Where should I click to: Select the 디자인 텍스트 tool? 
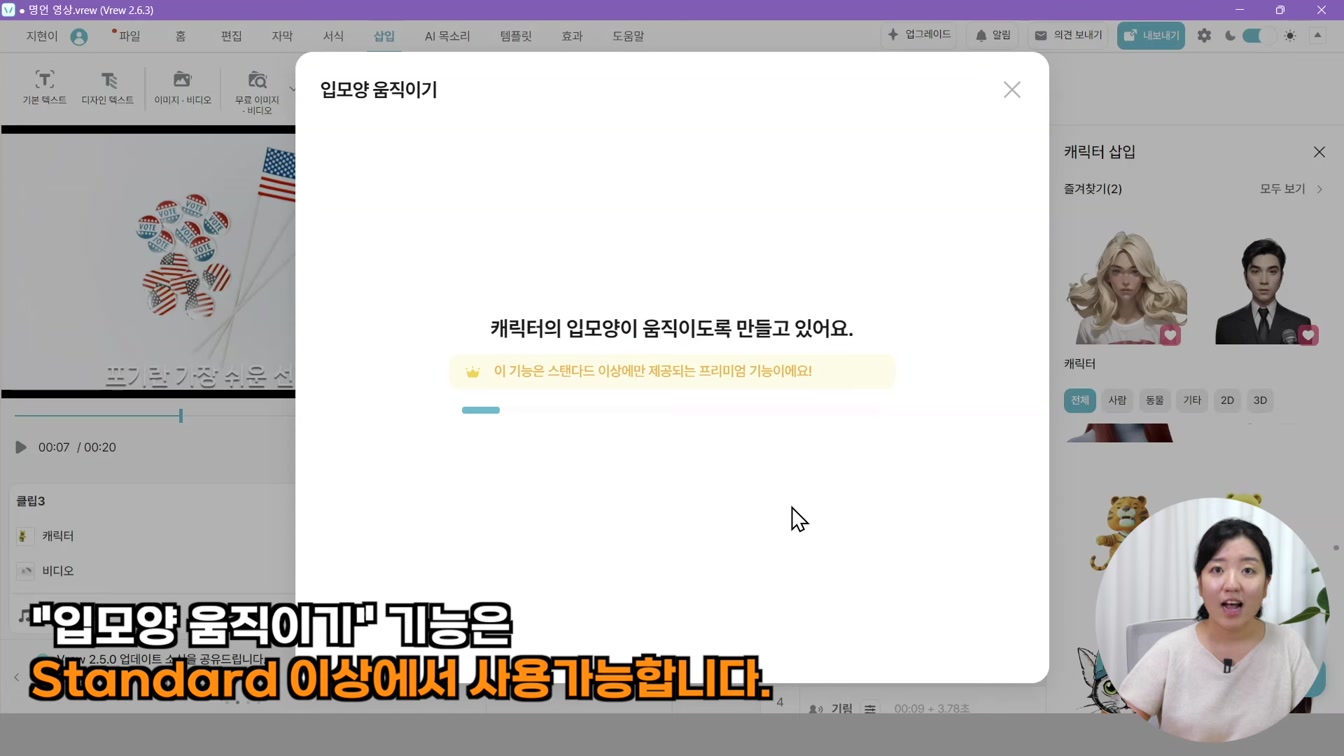107,88
